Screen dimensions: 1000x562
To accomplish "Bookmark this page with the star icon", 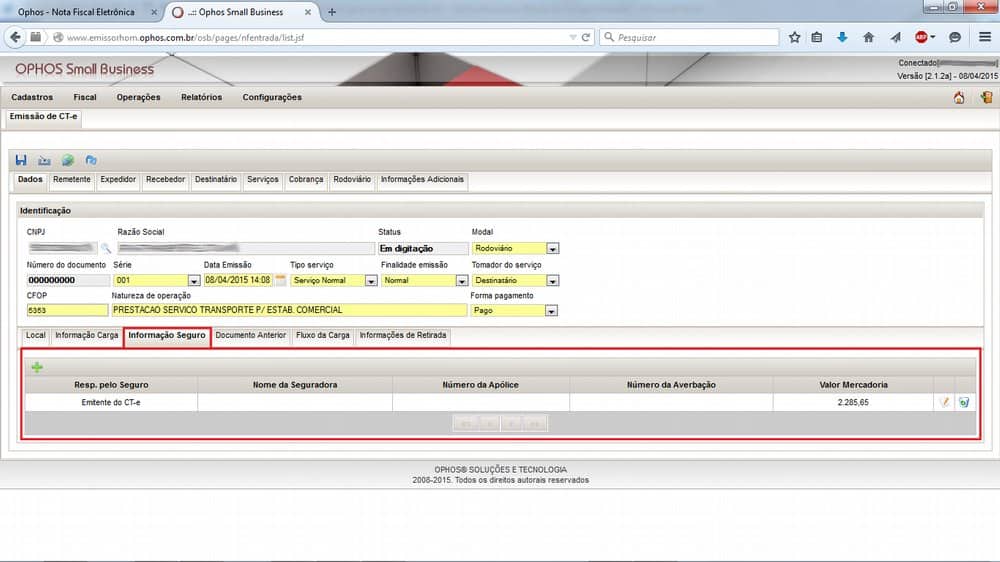I will [x=794, y=37].
